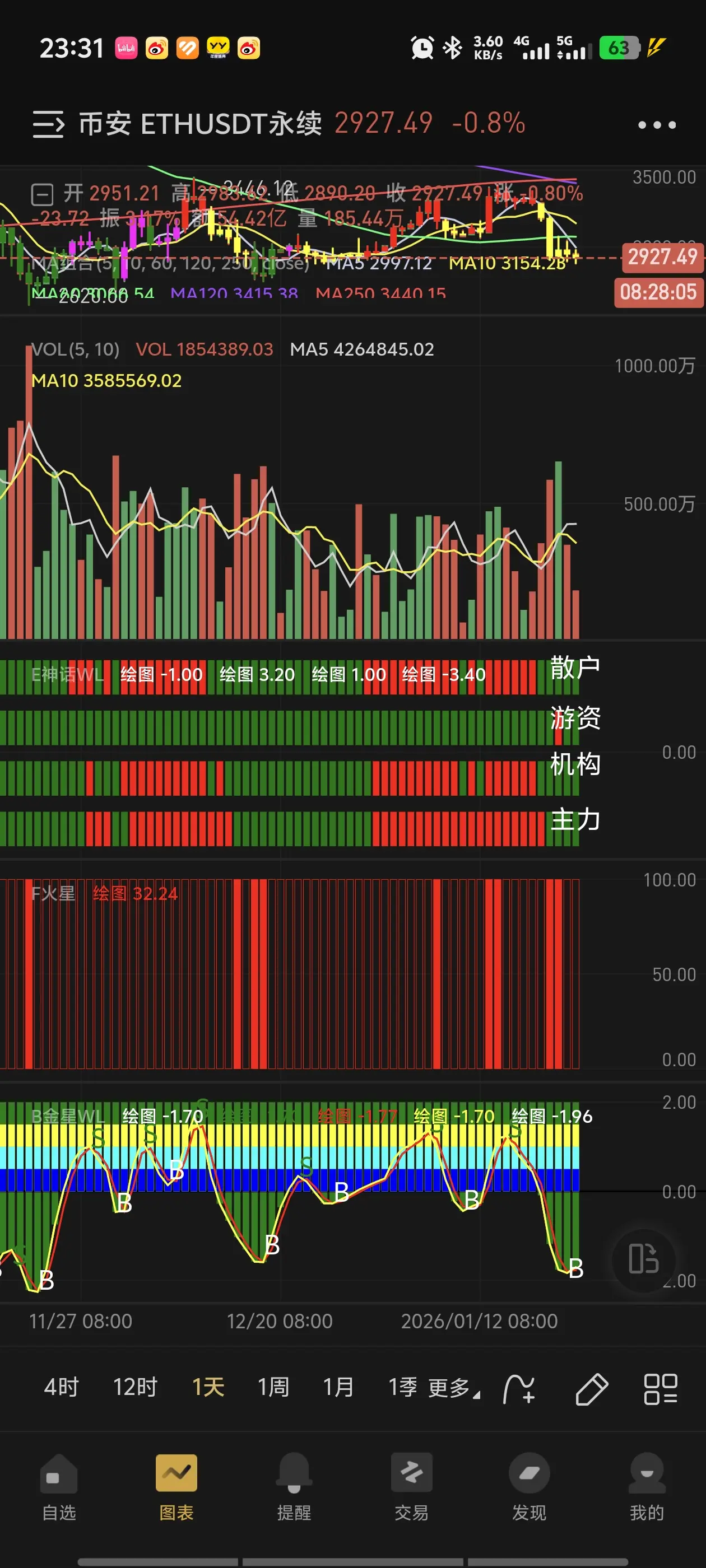706x1568 pixels.
Task: Tap the 币安 ETHUSDT永续 symbol title
Action: pos(201,124)
